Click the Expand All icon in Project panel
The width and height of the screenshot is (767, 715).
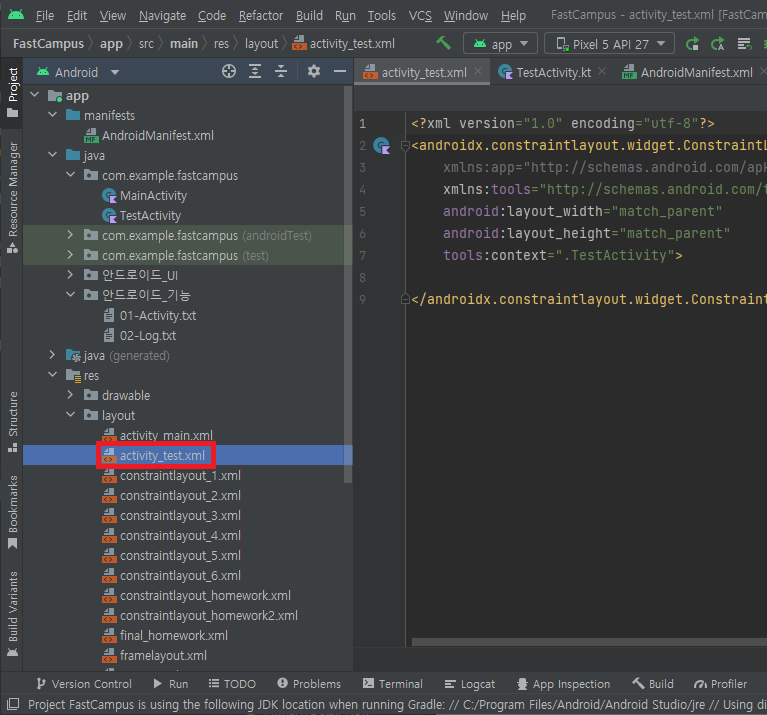(255, 71)
